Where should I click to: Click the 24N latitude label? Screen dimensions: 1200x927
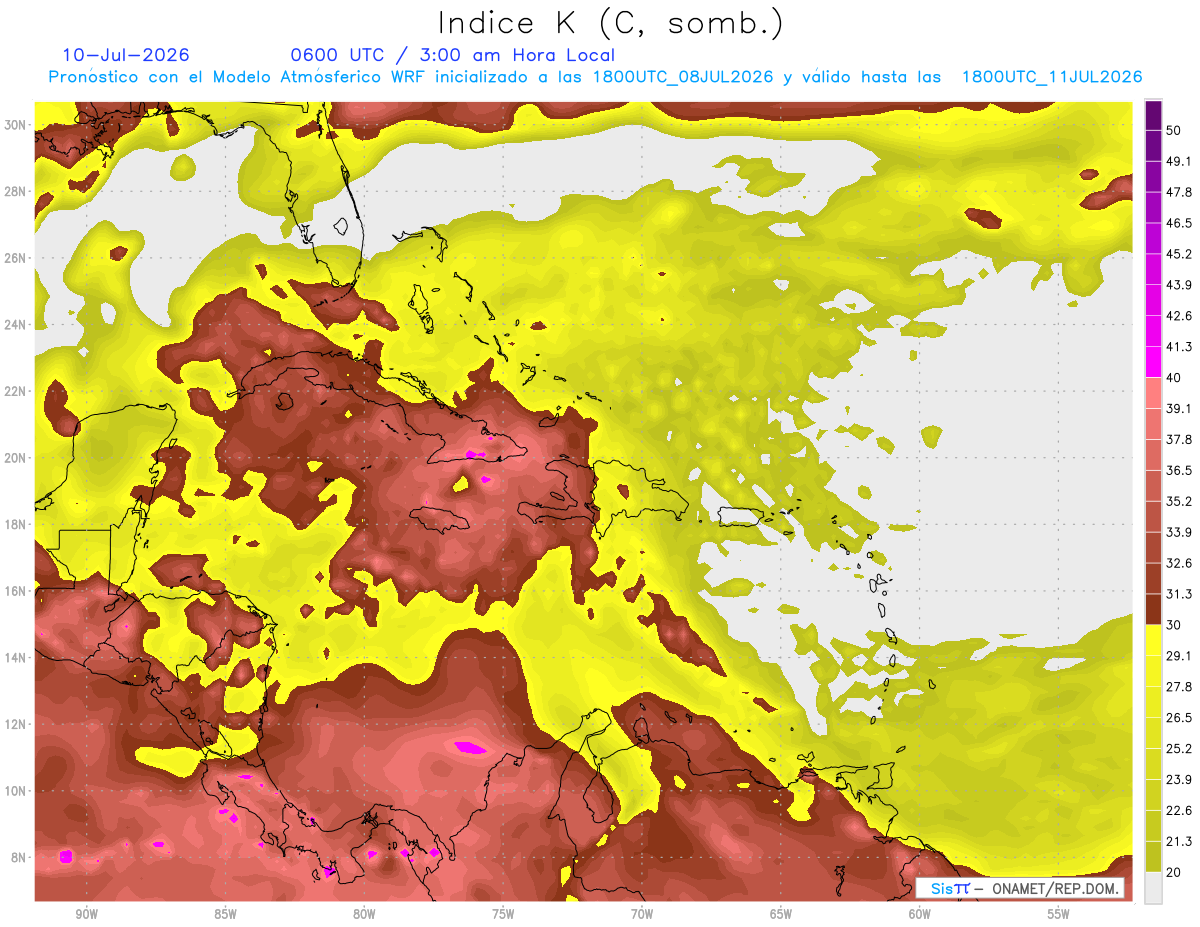[x=16, y=324]
